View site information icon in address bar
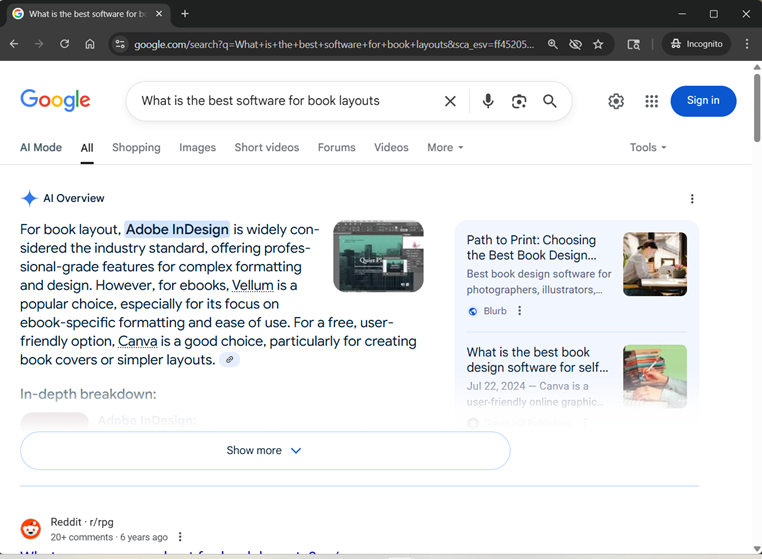Image resolution: width=762 pixels, height=559 pixels. (x=120, y=44)
